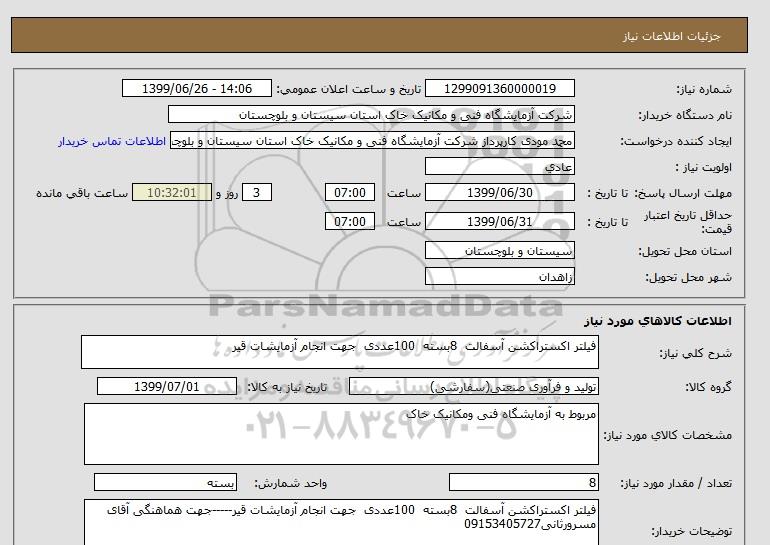770x545 pixels.
Task: Click the goods specifications text area
Action: (x=341, y=434)
